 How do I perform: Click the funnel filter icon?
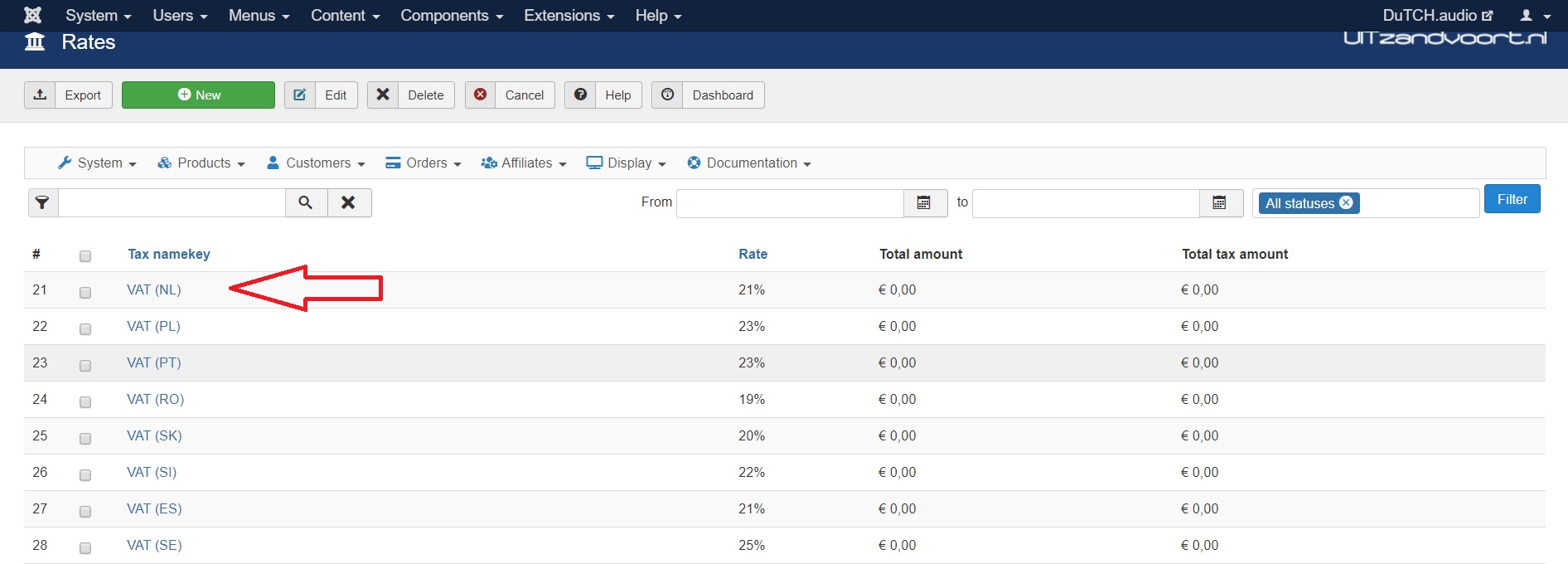43,202
